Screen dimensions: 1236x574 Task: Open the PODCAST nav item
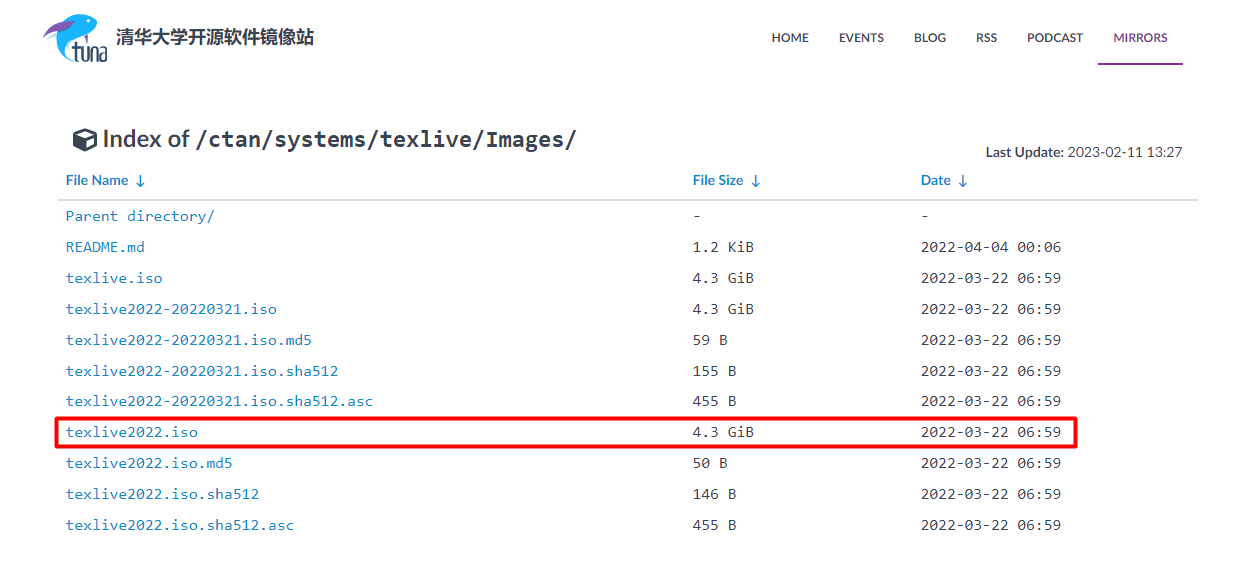1055,38
